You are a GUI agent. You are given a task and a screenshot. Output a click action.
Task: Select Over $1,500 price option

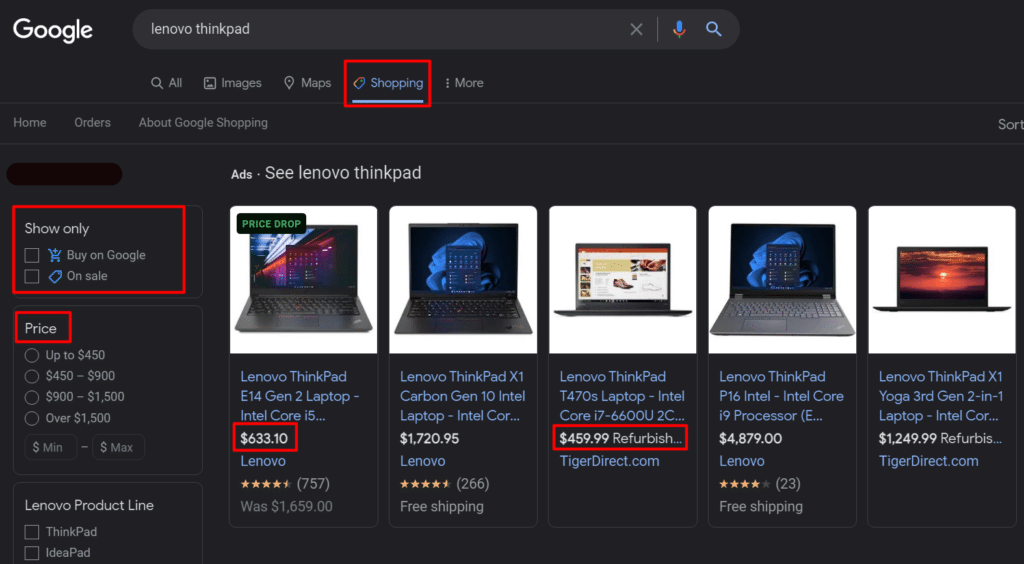click(x=32, y=418)
